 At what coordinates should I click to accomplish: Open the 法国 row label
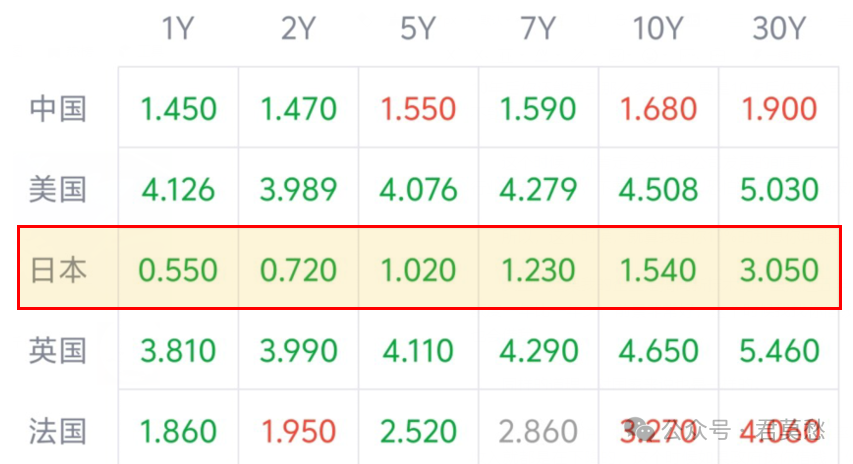pos(58,431)
